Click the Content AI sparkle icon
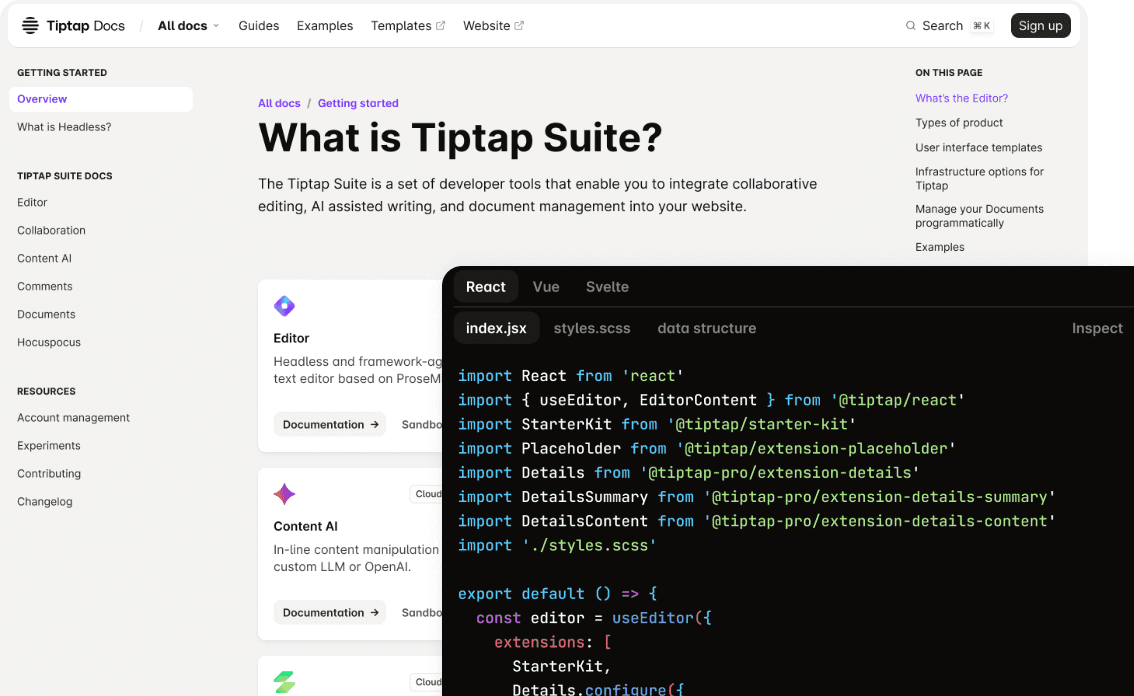Screen dimensions: 1134x696 pyautogui.click(x=284, y=494)
